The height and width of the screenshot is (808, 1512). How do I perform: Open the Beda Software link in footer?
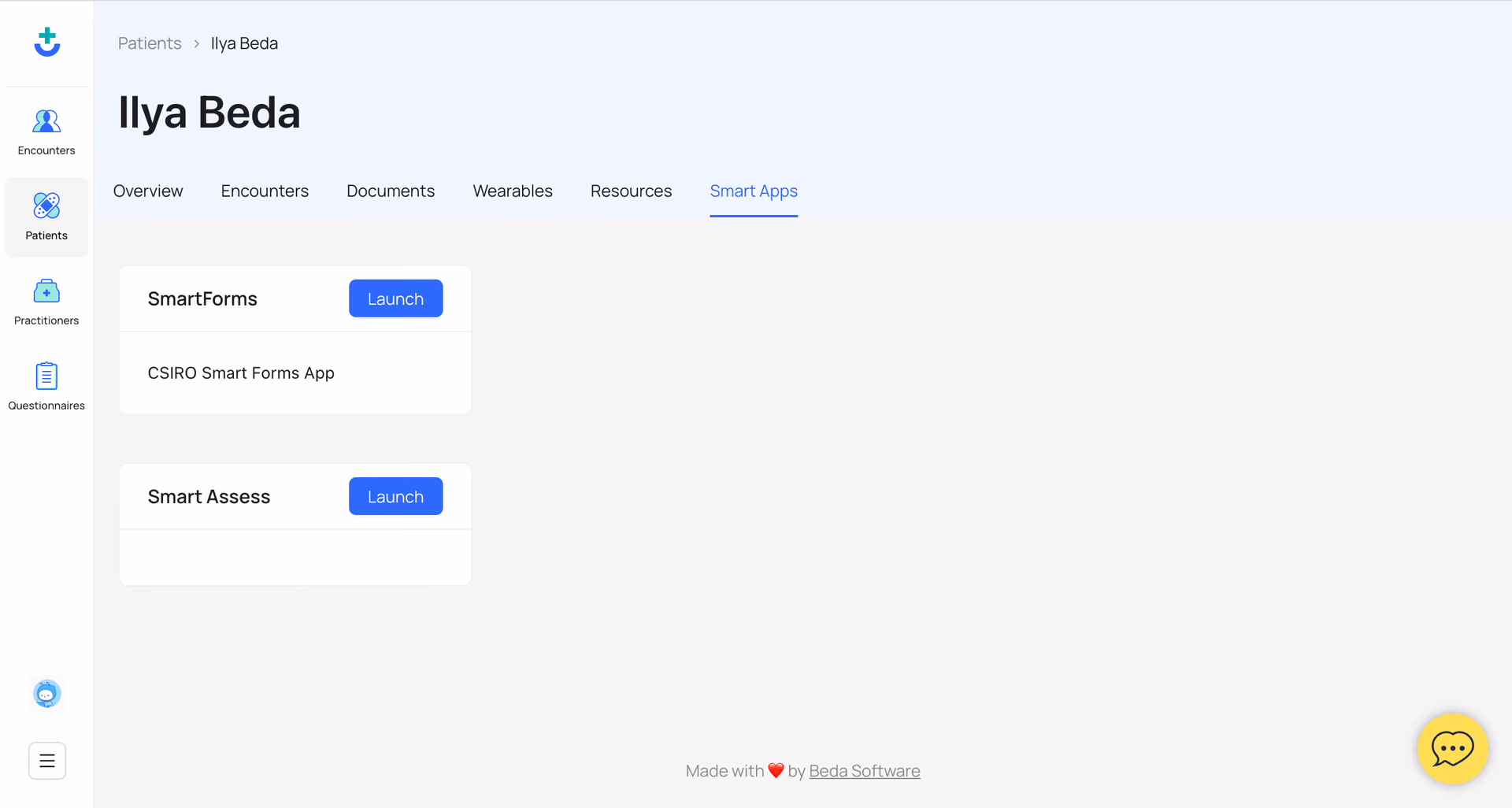coord(865,771)
